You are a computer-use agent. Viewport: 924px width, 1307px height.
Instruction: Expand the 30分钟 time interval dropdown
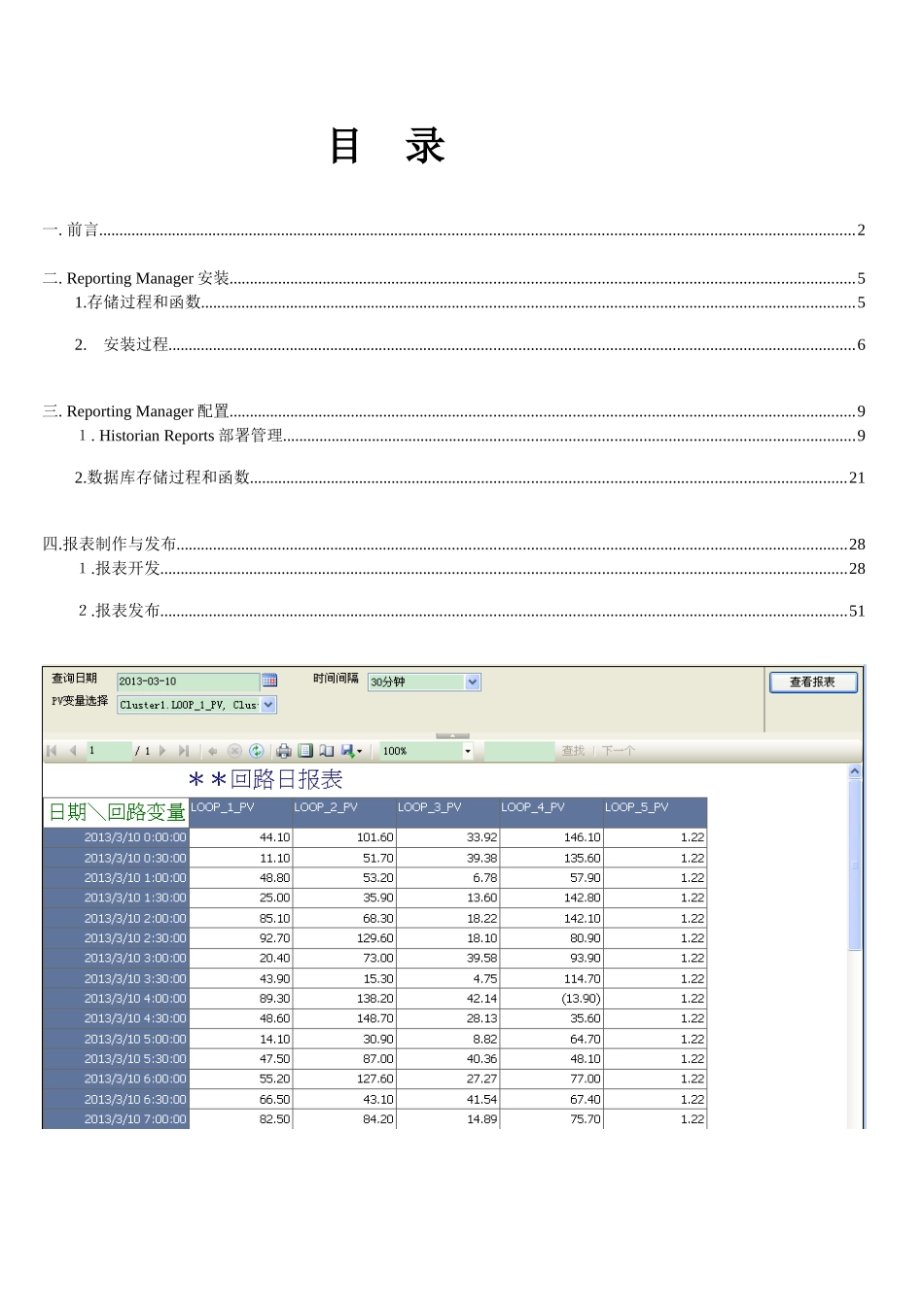point(473,682)
